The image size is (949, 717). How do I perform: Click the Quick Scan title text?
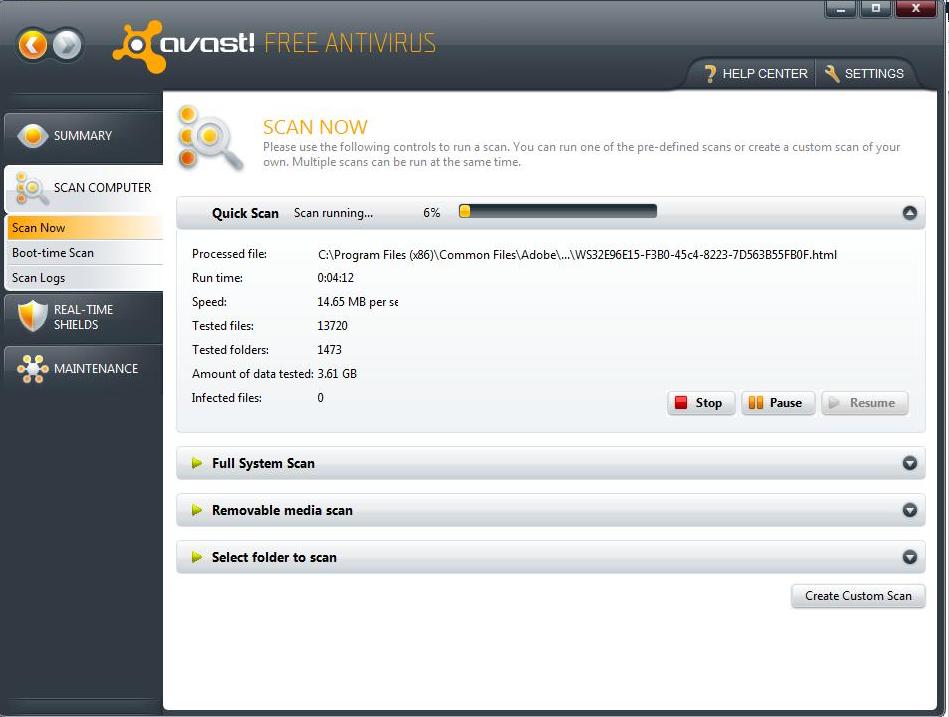coord(245,214)
